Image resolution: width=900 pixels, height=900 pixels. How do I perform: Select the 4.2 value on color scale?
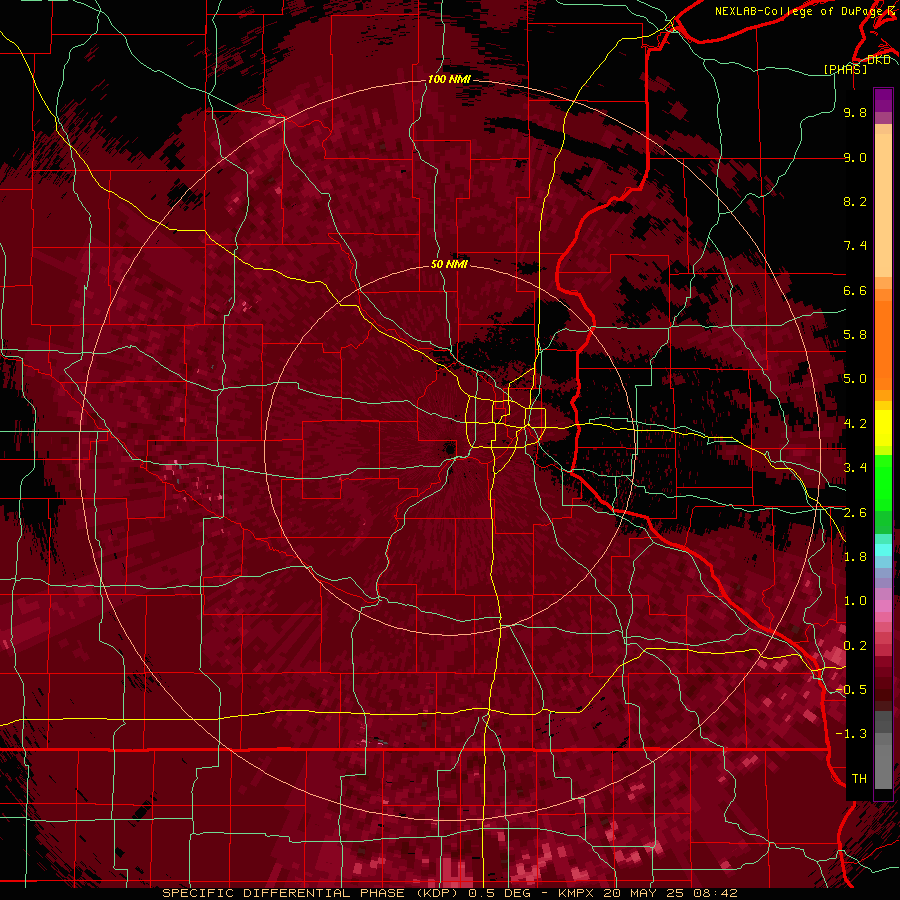(855, 424)
